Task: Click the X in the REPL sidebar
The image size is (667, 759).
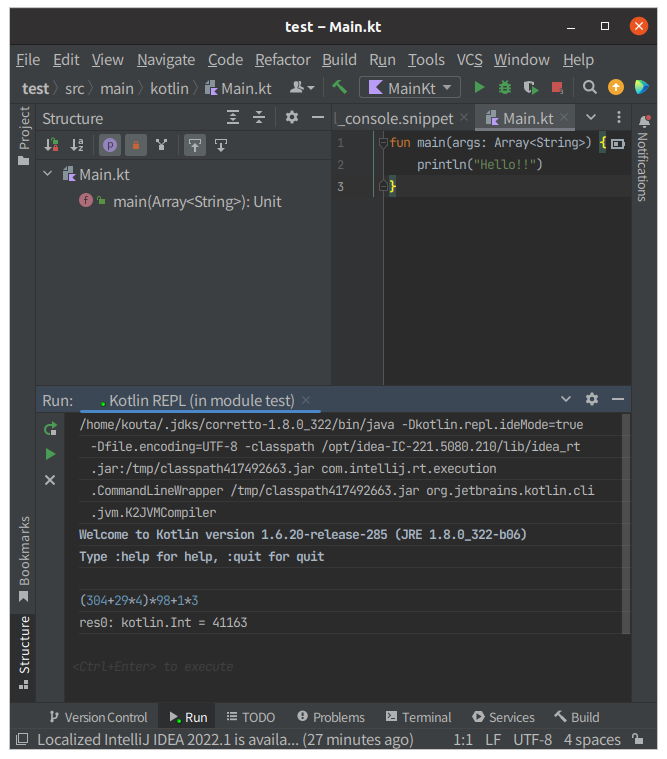Action: click(50, 480)
